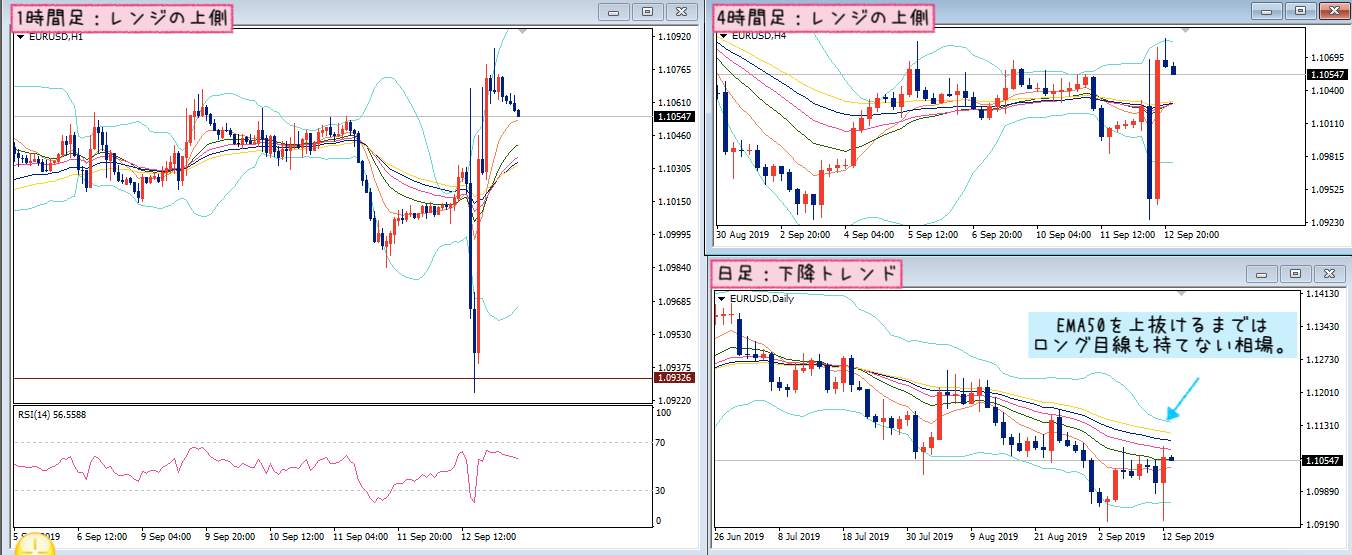This screenshot has height=555, width=1352.
Task: Click the 12 Sep 2019 date label
Action: point(1190,536)
